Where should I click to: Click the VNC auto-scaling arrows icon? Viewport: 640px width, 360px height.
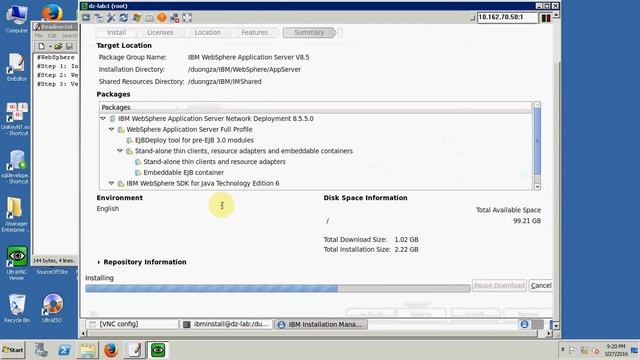point(187,18)
